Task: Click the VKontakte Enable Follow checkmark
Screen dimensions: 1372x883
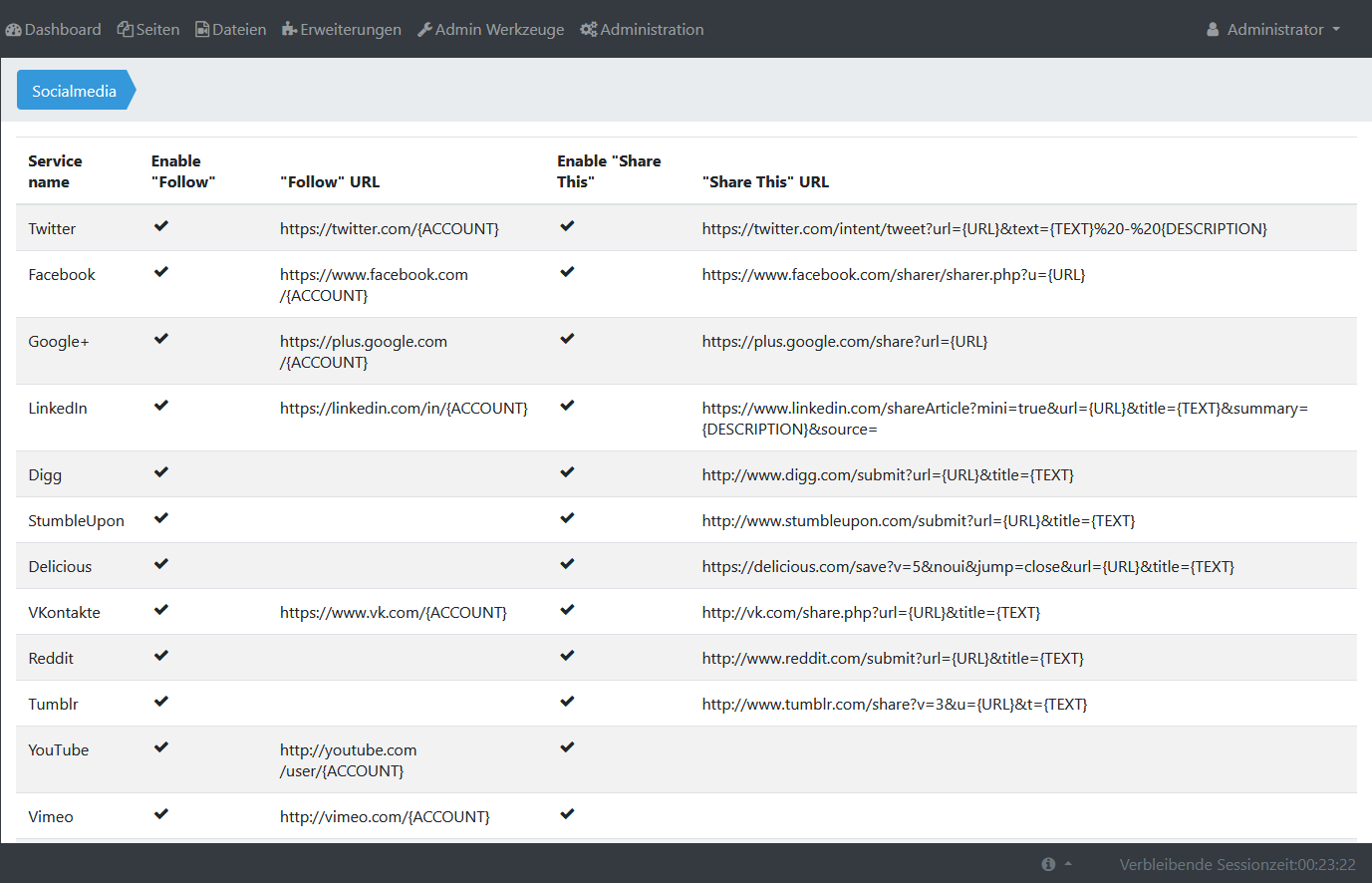Action: [x=161, y=610]
